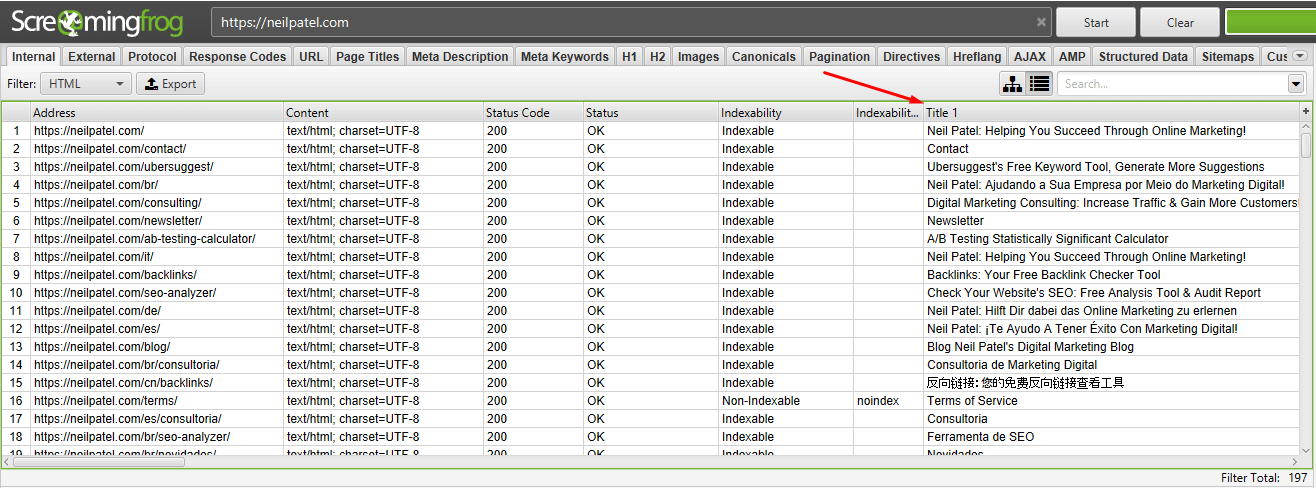
Task: Select the https://neilpatel.com/cn/backlinks/ address
Action: pos(123,383)
